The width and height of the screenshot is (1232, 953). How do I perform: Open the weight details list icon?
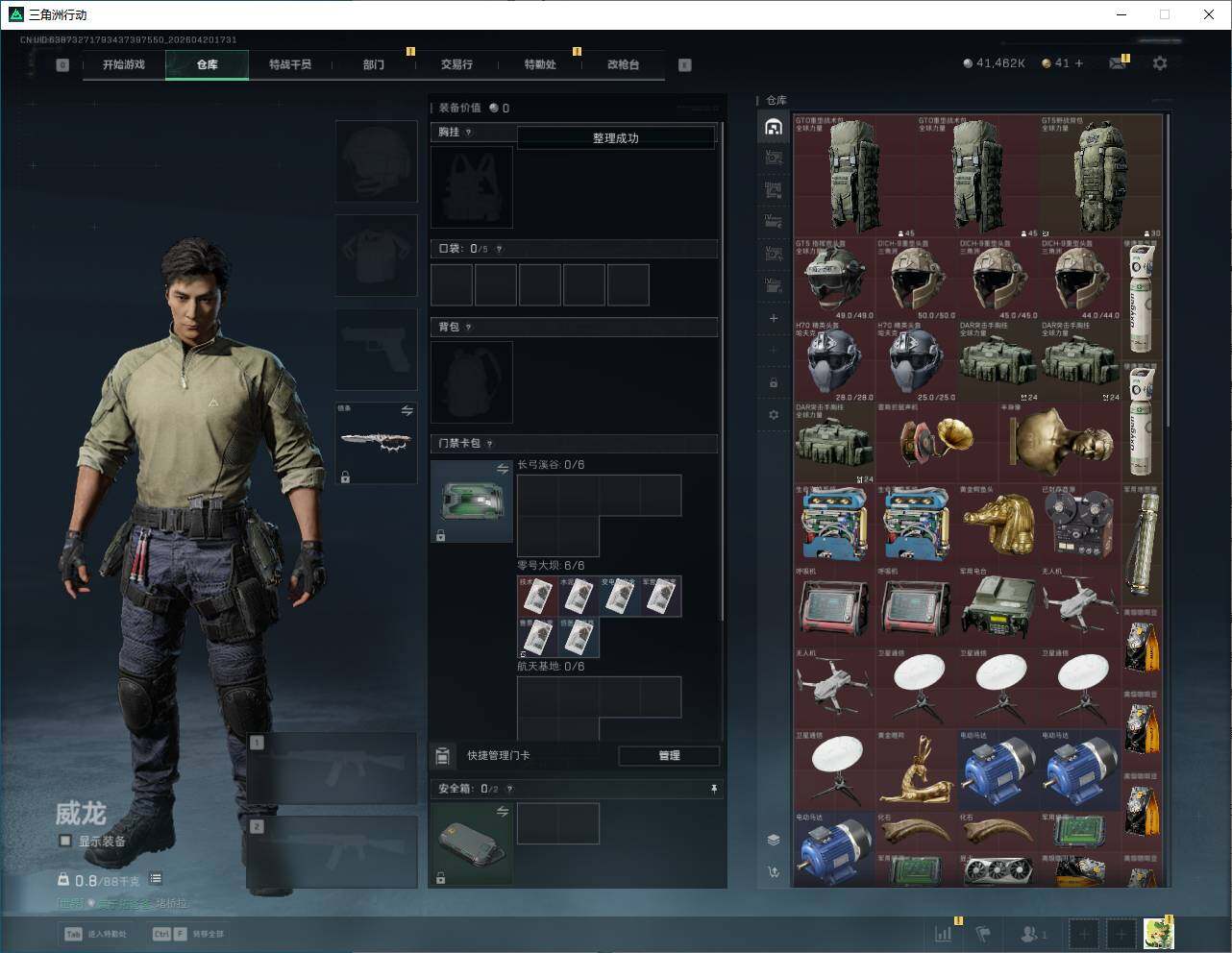156,879
